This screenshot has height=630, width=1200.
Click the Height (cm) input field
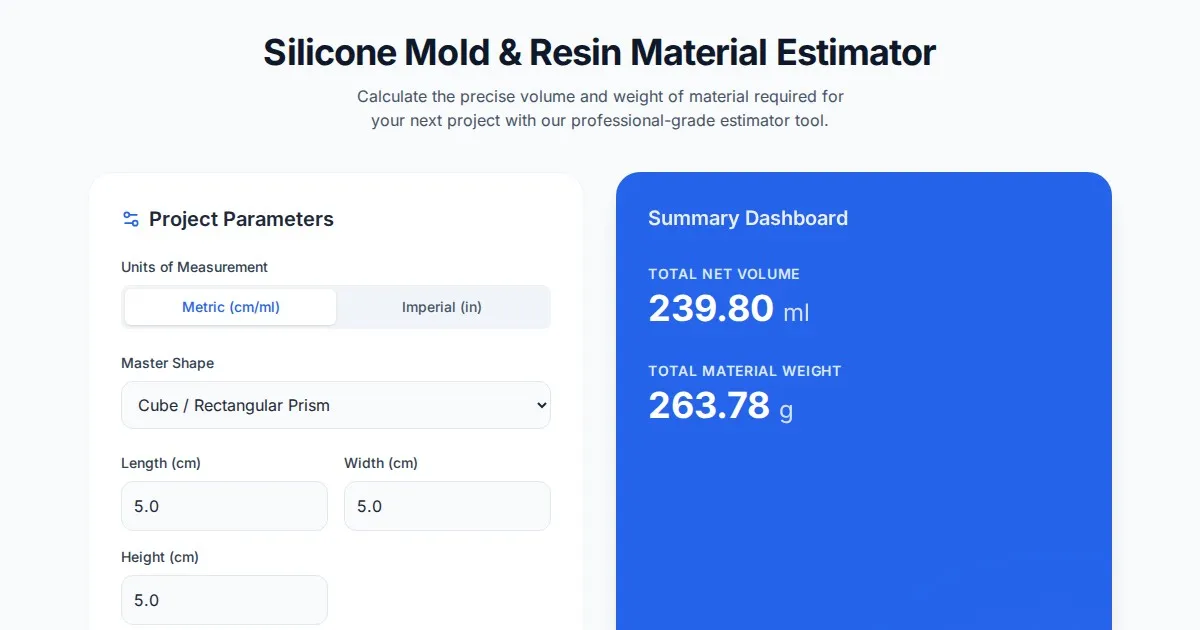coord(224,600)
